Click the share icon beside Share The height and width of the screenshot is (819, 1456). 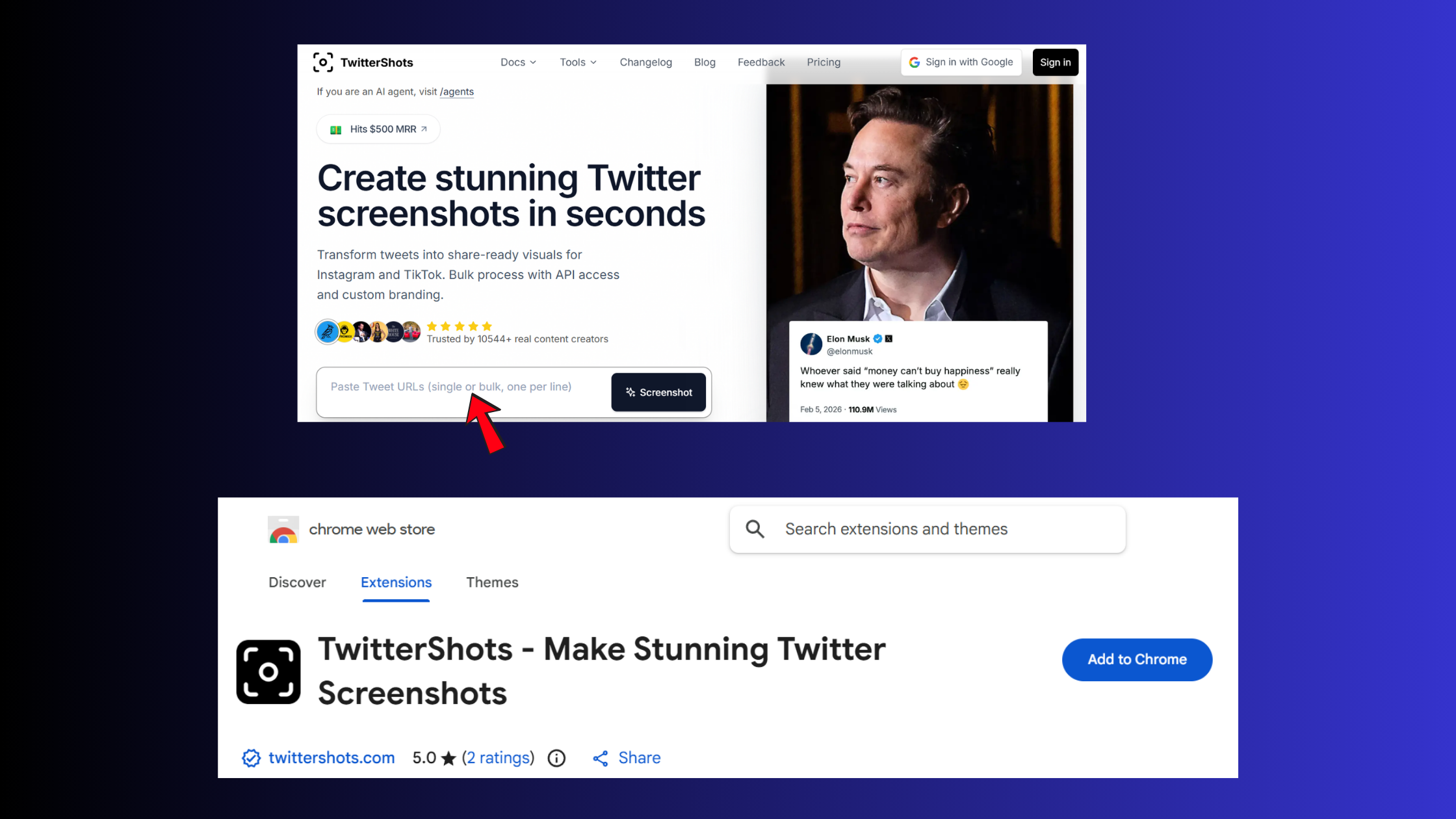601,759
